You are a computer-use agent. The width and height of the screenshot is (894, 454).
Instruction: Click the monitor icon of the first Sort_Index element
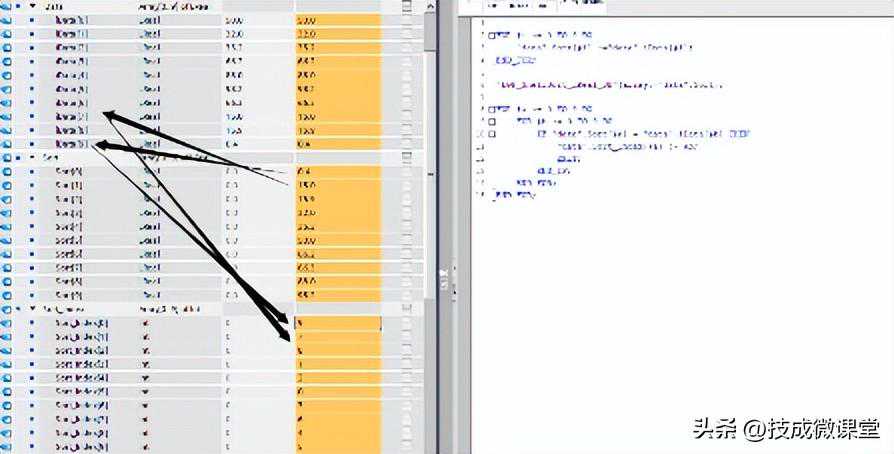click(x=7, y=324)
